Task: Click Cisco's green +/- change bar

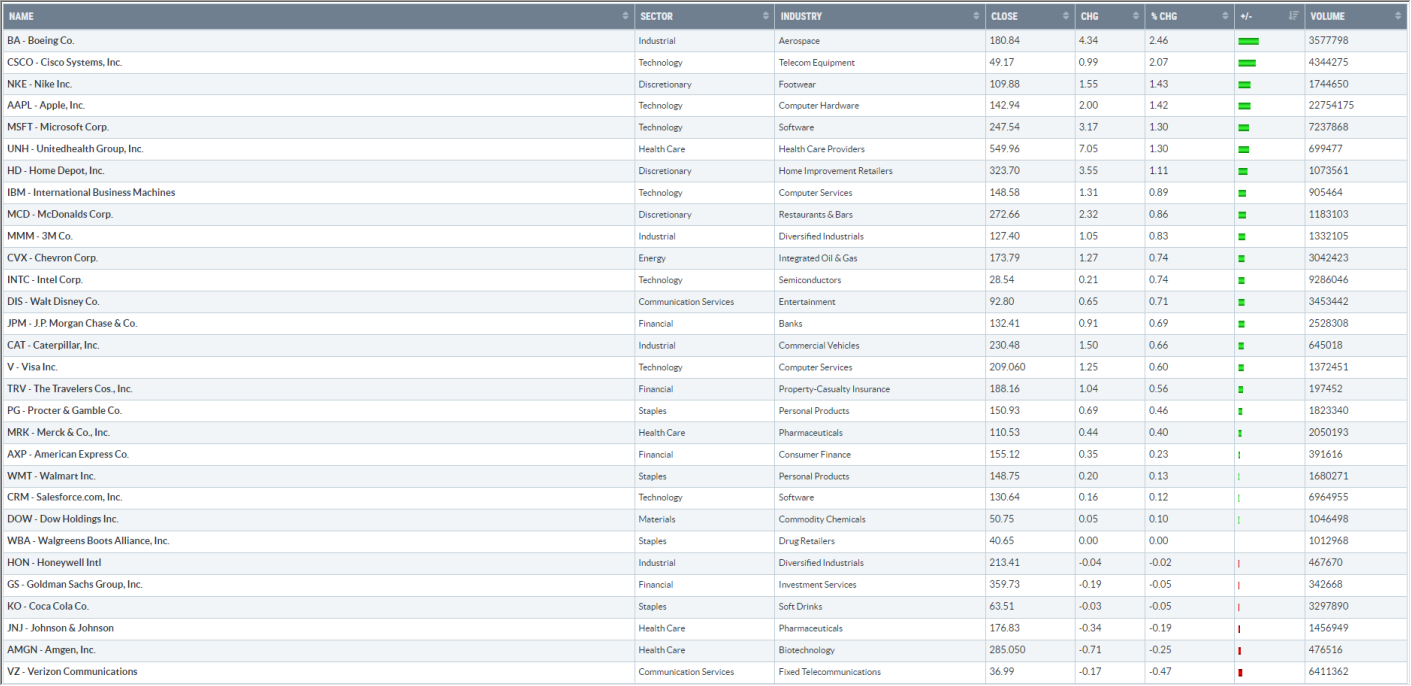Action: pos(1247,63)
